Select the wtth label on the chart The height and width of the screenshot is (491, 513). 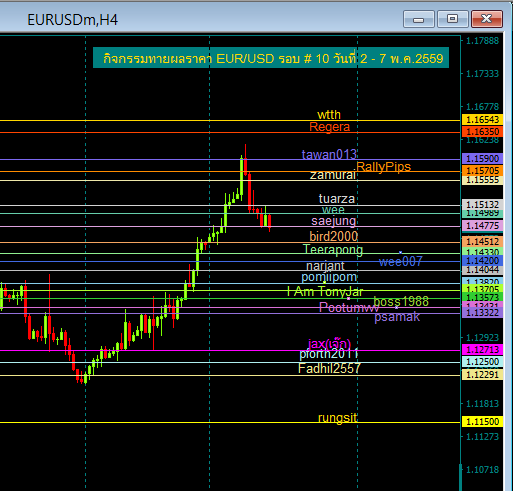tap(329, 115)
